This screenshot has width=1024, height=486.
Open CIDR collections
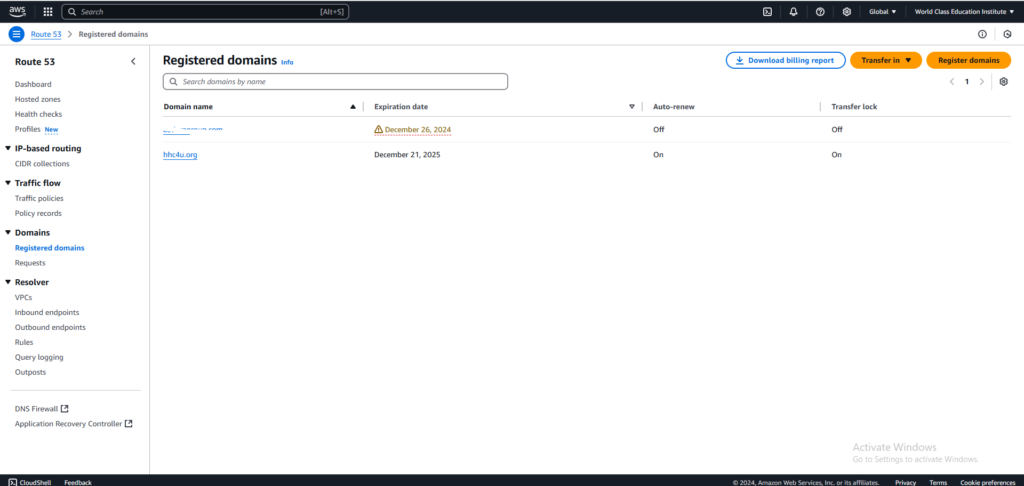click(42, 164)
